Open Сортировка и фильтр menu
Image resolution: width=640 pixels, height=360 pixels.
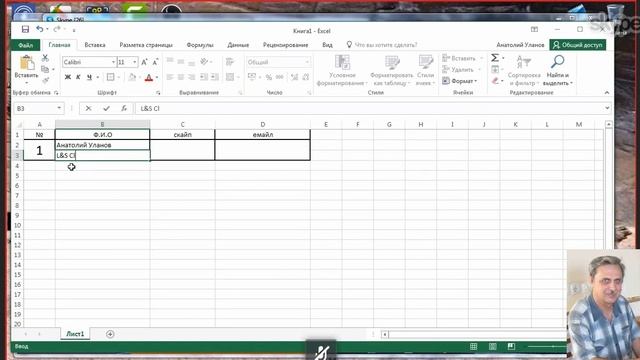click(524, 71)
